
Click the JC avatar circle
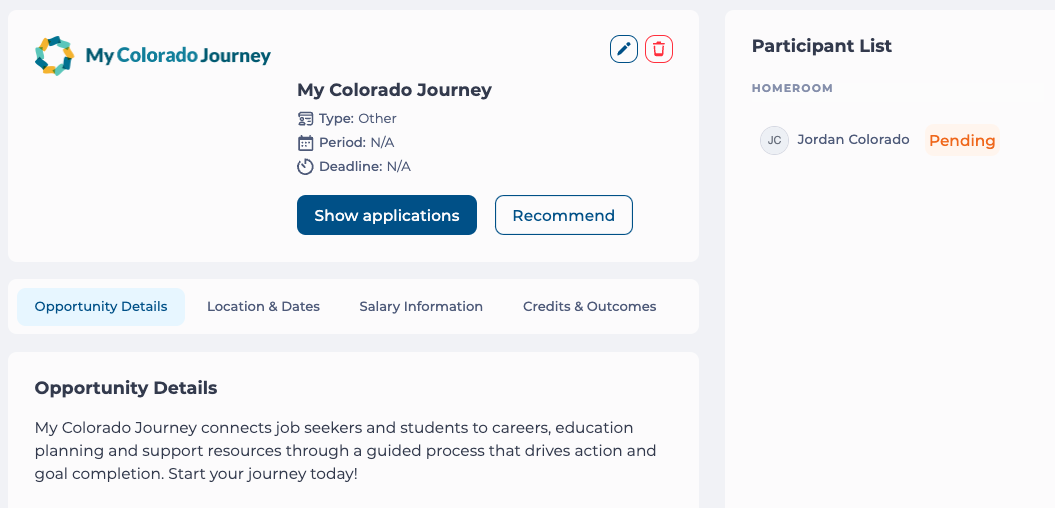tap(774, 141)
